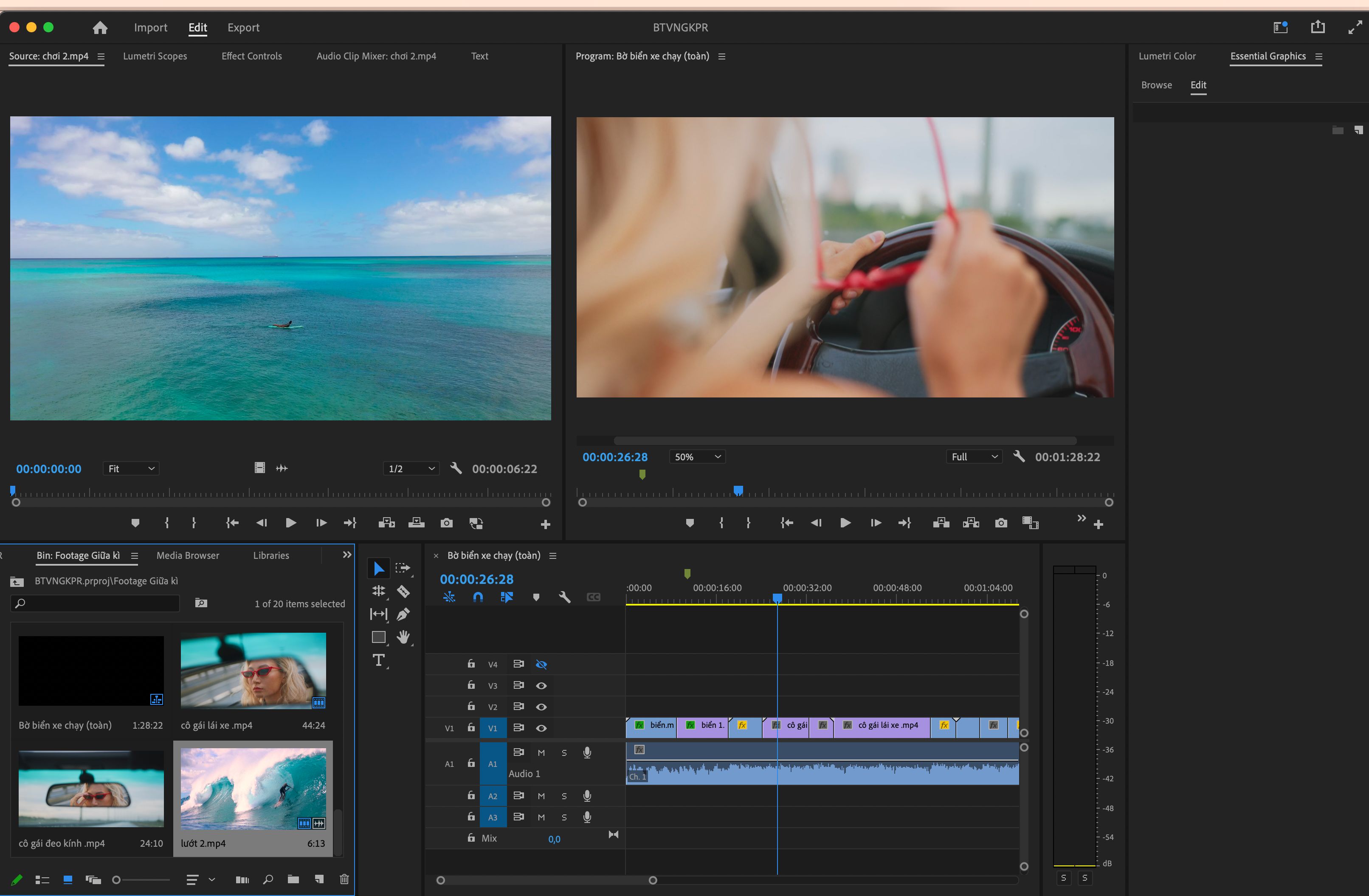Image resolution: width=1369 pixels, height=896 pixels.
Task: Click the bin search field
Action: pyautogui.click(x=95, y=603)
